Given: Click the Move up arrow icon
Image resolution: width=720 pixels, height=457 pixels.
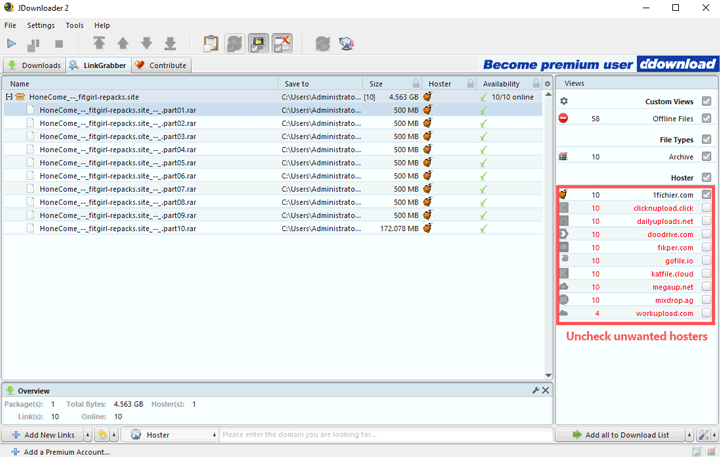Looking at the screenshot, I should [123, 43].
